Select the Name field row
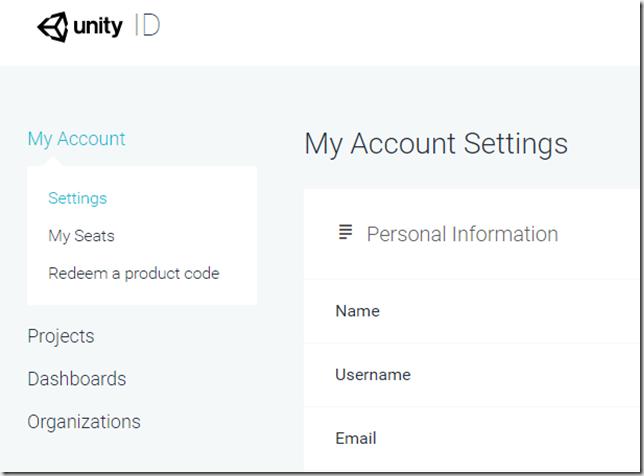The height and width of the screenshot is (476, 644). point(472,311)
